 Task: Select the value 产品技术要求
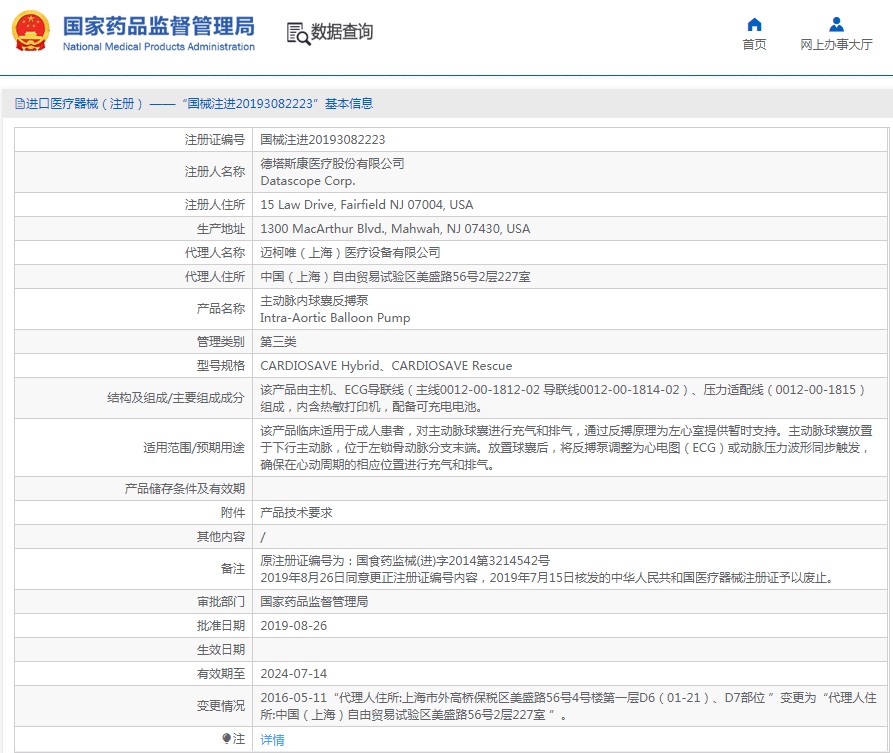[x=296, y=512]
